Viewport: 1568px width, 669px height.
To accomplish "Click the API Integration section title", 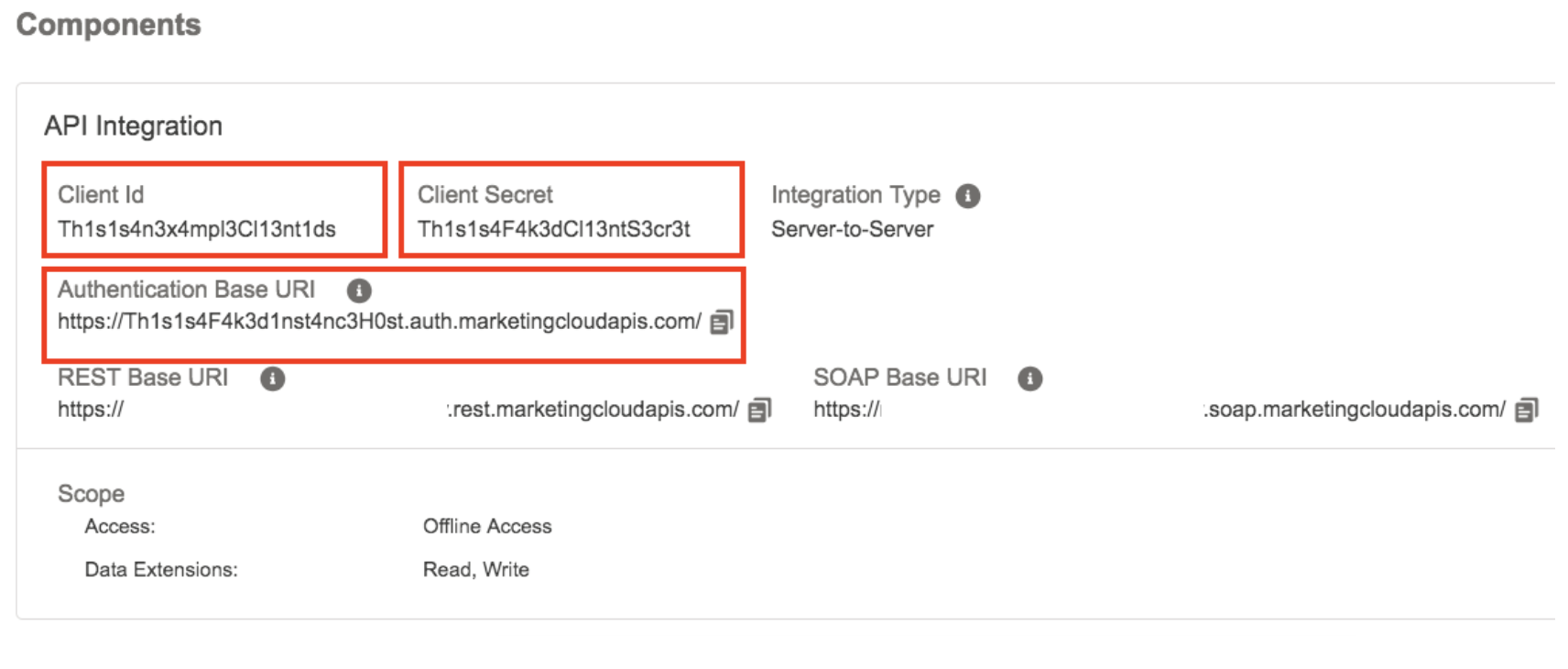I will pos(133,126).
